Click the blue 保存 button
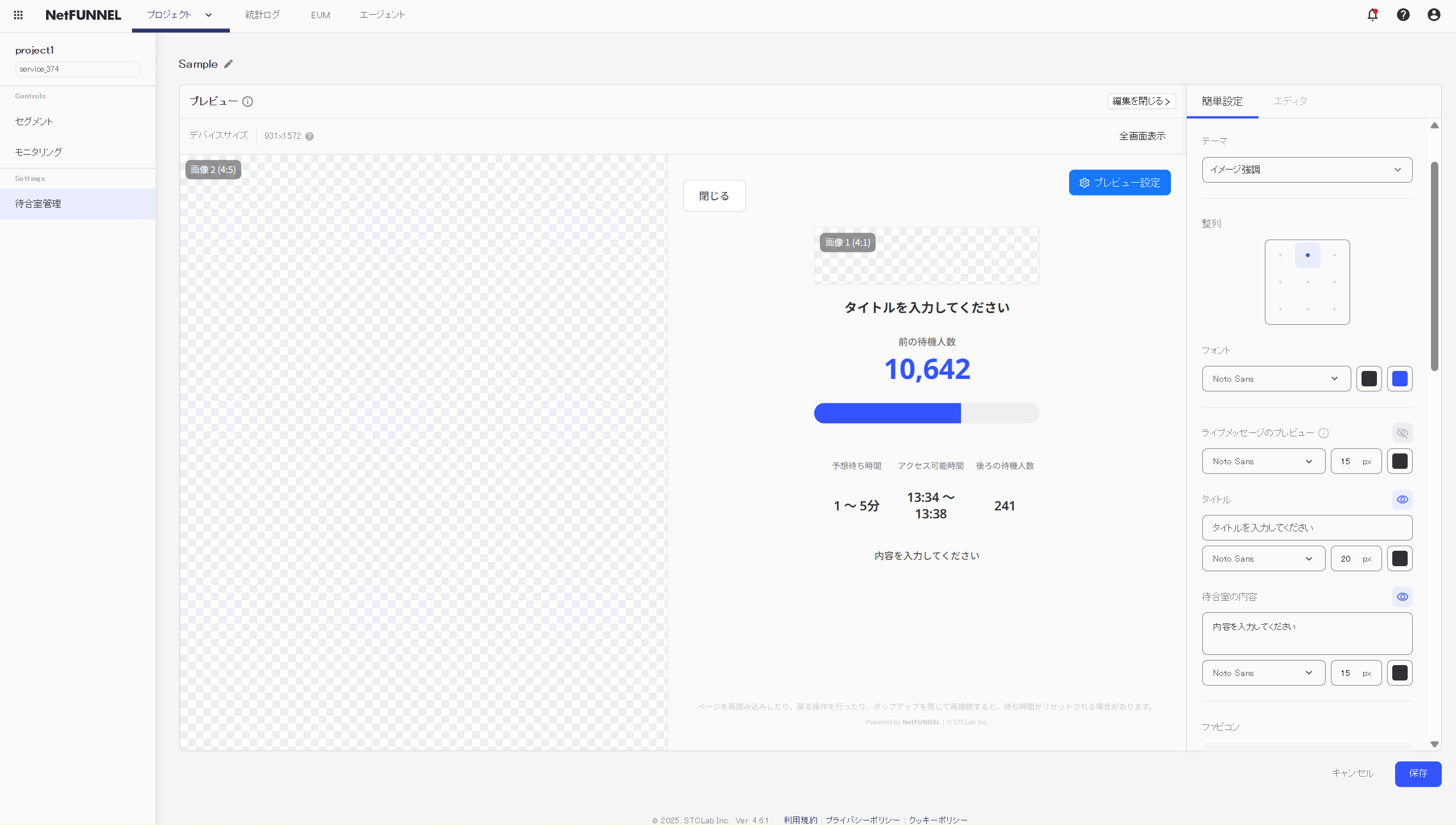Image resolution: width=1456 pixels, height=825 pixels. pos(1417,774)
